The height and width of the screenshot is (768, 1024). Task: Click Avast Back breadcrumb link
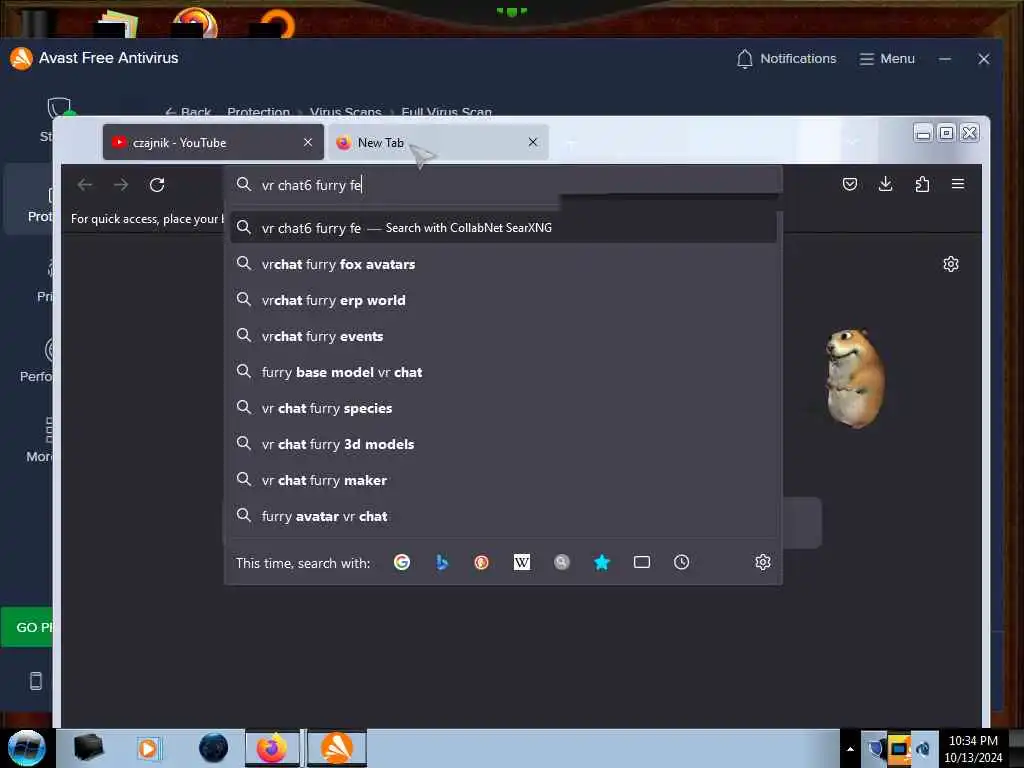pyautogui.click(x=188, y=112)
